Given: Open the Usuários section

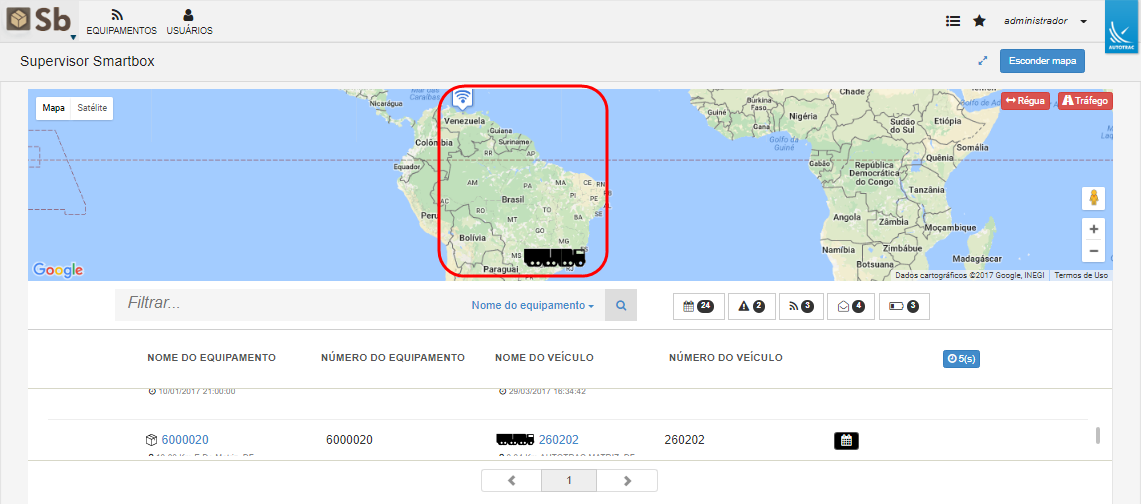Looking at the screenshot, I should click(x=189, y=23).
